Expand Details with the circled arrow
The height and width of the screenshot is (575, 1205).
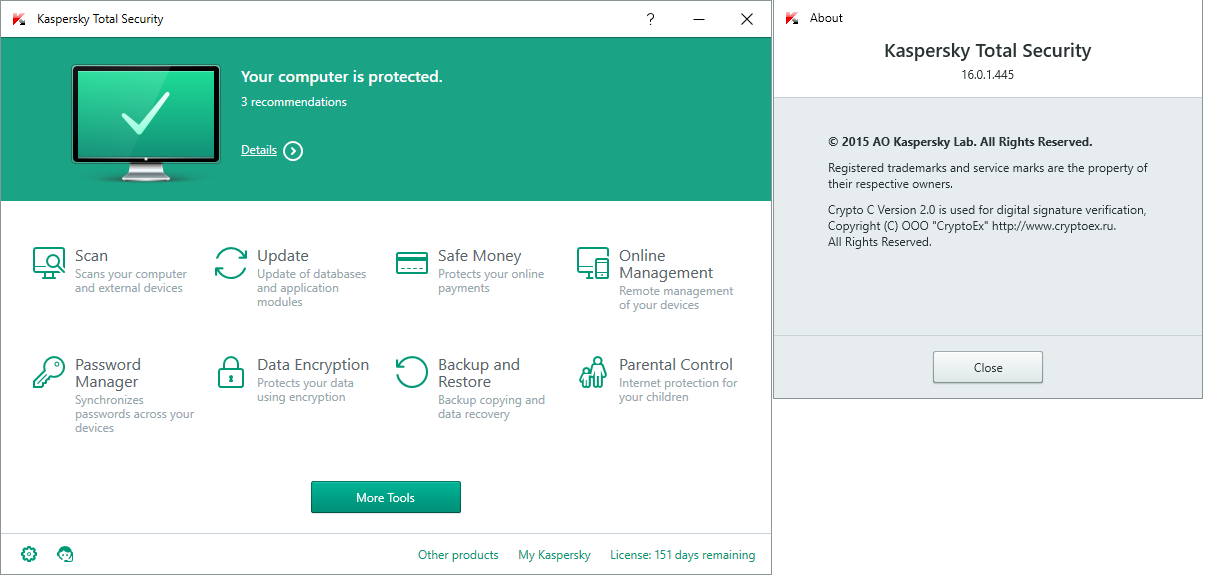[x=293, y=151]
